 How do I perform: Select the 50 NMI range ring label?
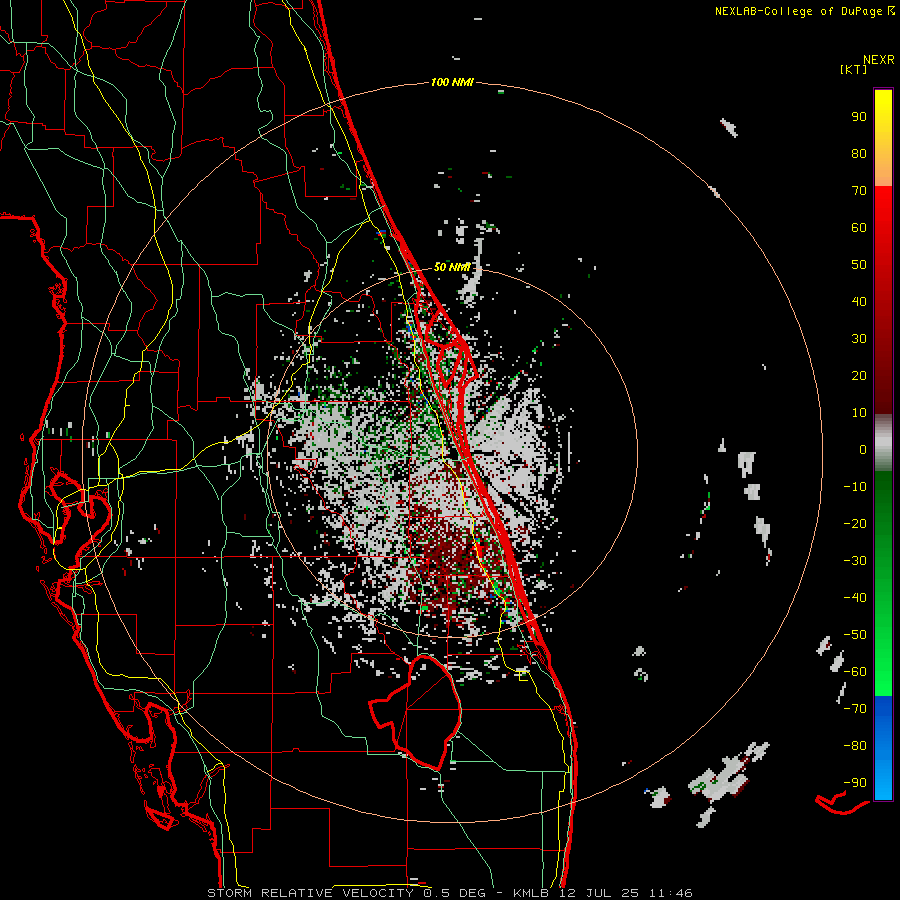click(452, 267)
